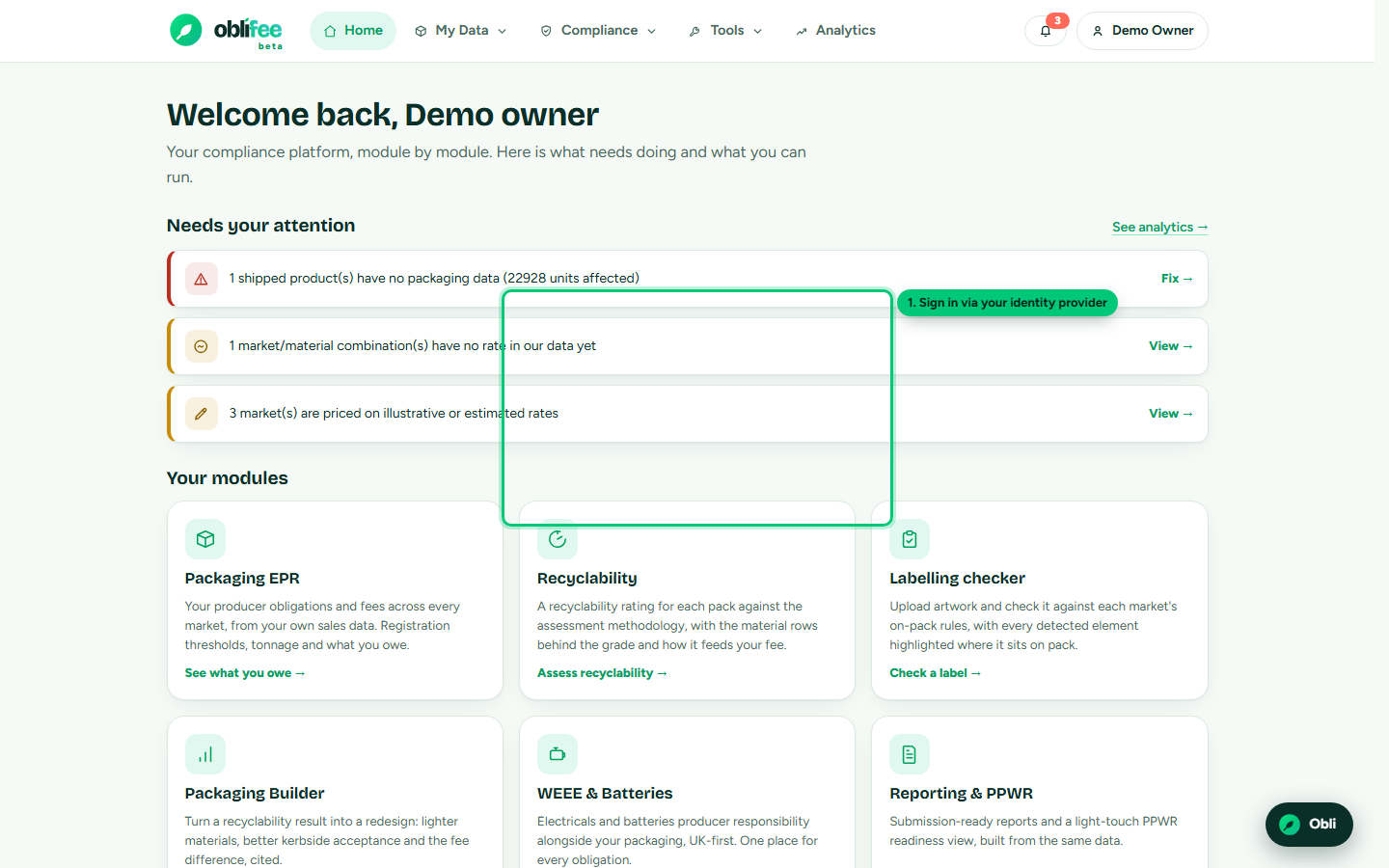Click the Reporting & PPWR document icon
The width and height of the screenshot is (1389, 868).
pyautogui.click(x=910, y=754)
